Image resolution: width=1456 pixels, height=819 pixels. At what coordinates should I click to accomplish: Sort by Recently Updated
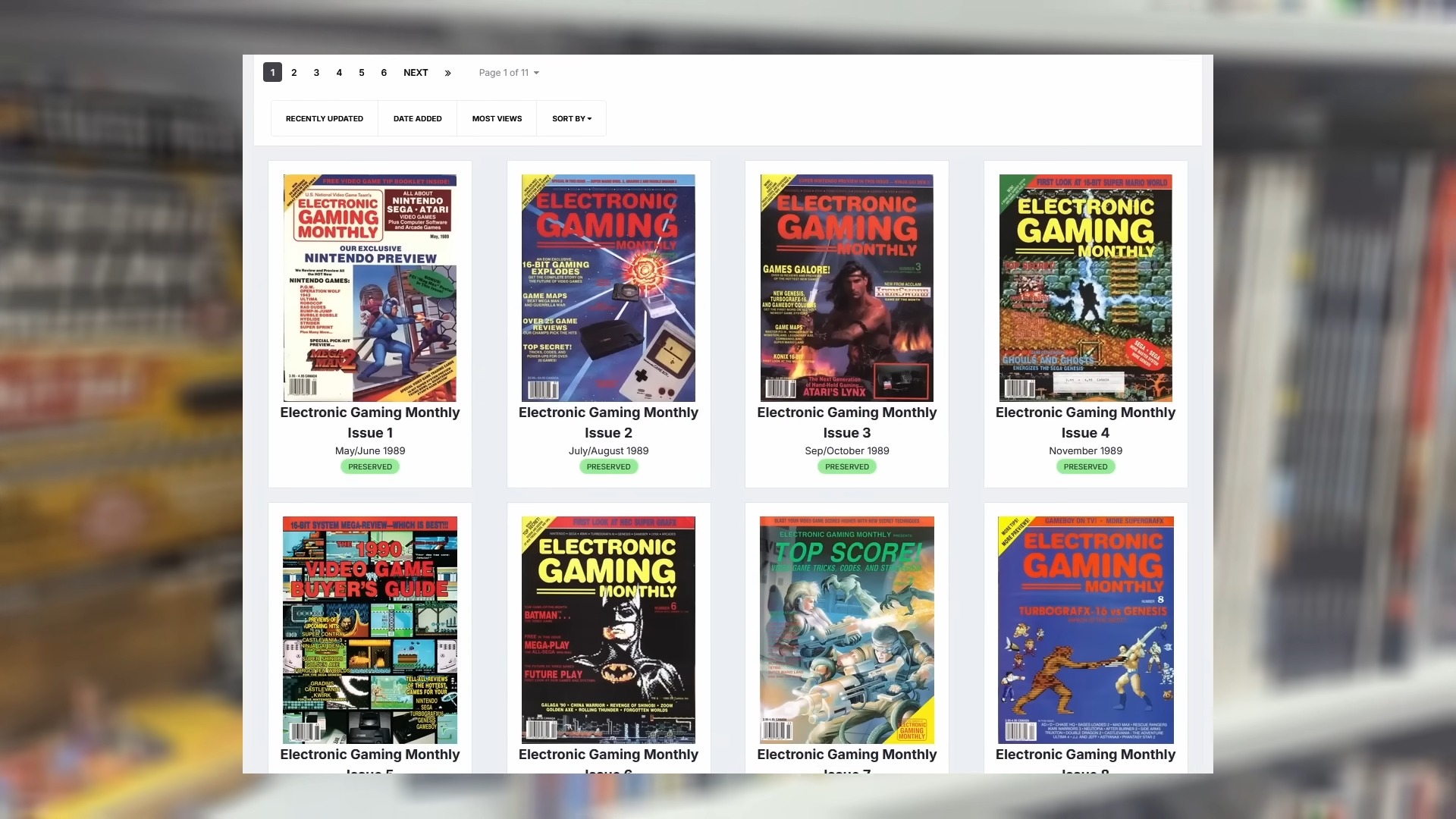[324, 118]
